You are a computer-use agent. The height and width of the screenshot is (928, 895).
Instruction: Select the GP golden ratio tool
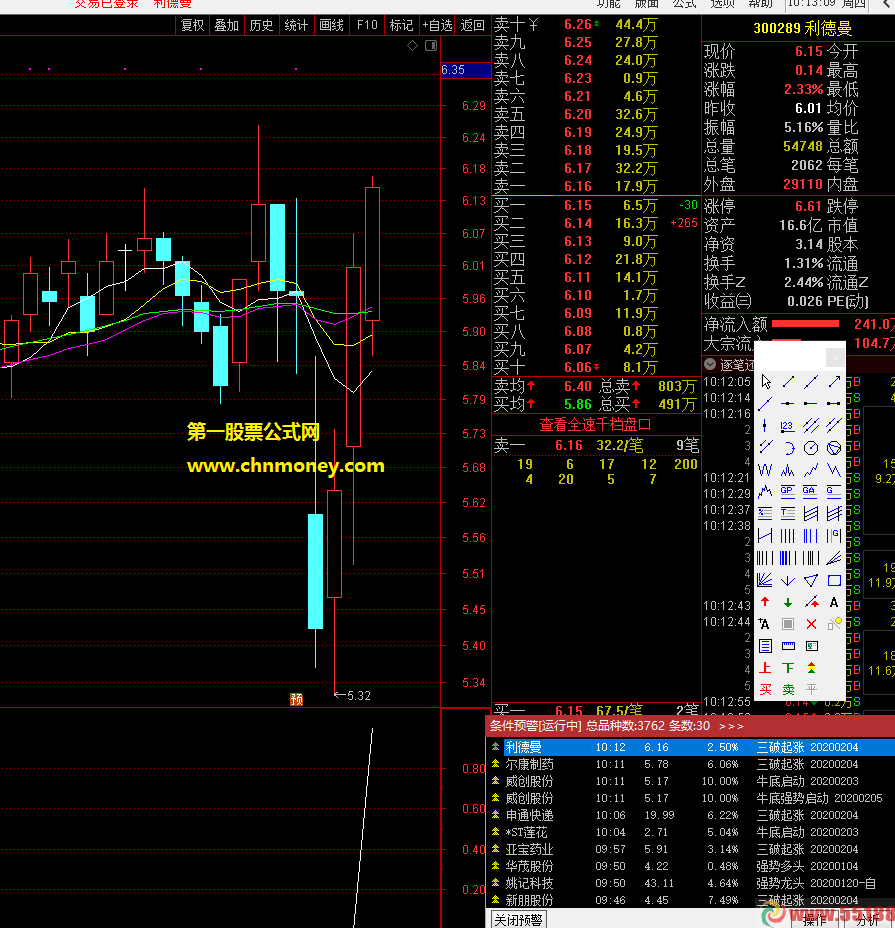[x=788, y=491]
